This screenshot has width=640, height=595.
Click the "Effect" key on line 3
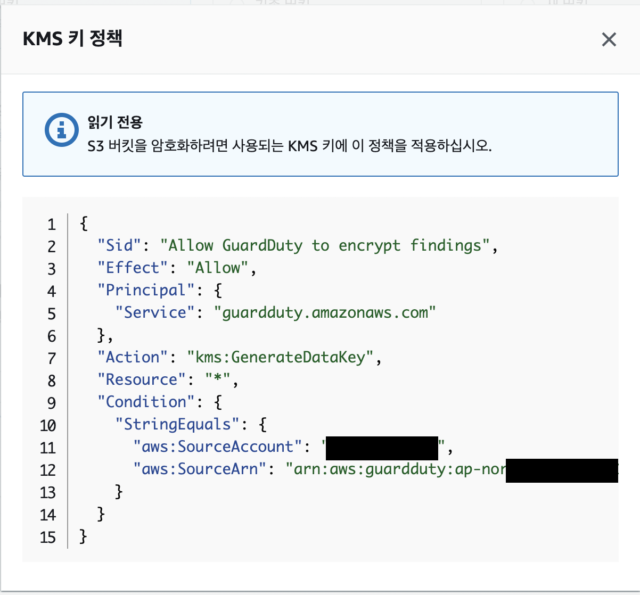click(133, 268)
